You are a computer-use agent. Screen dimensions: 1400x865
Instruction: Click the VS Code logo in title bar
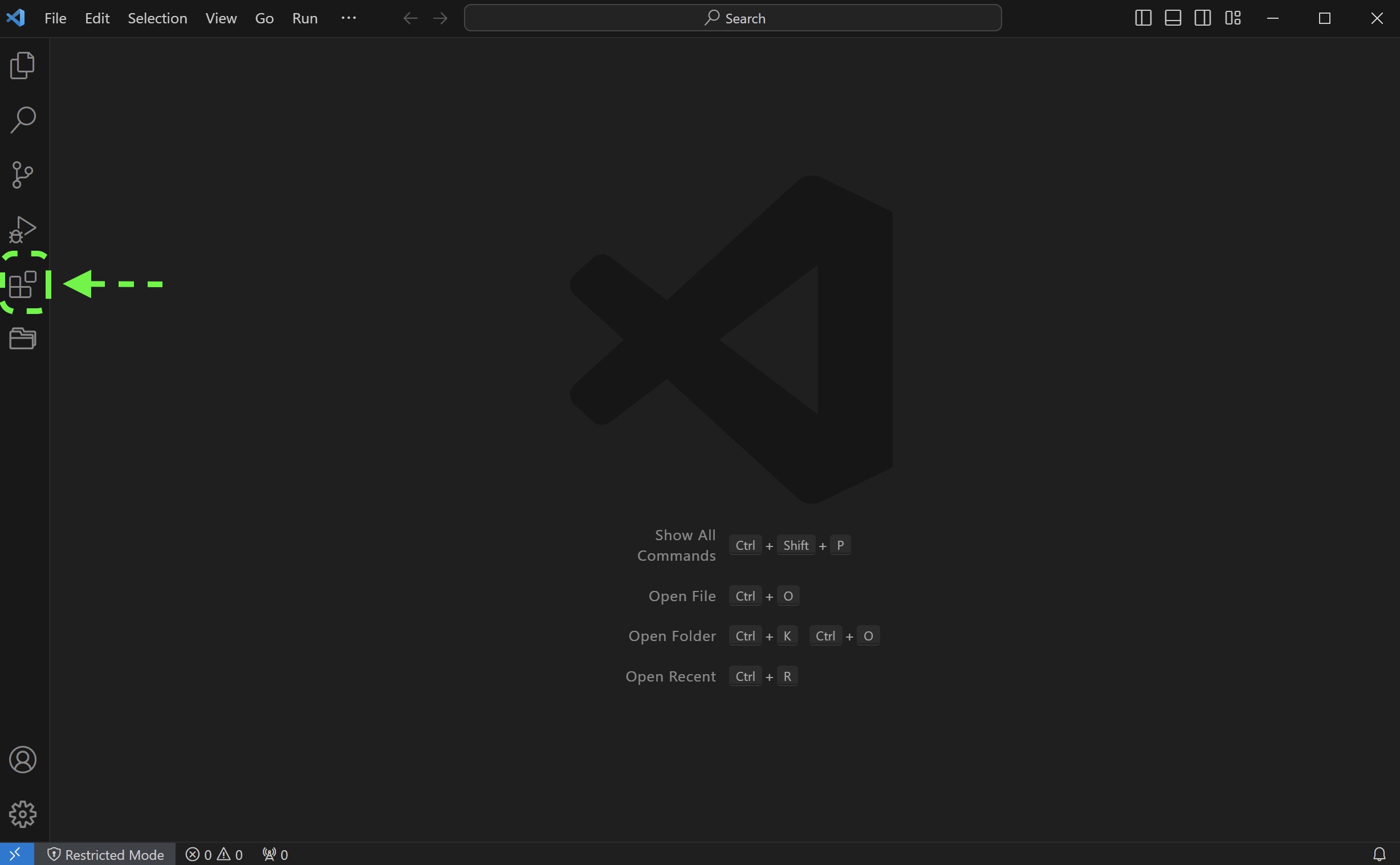15,18
